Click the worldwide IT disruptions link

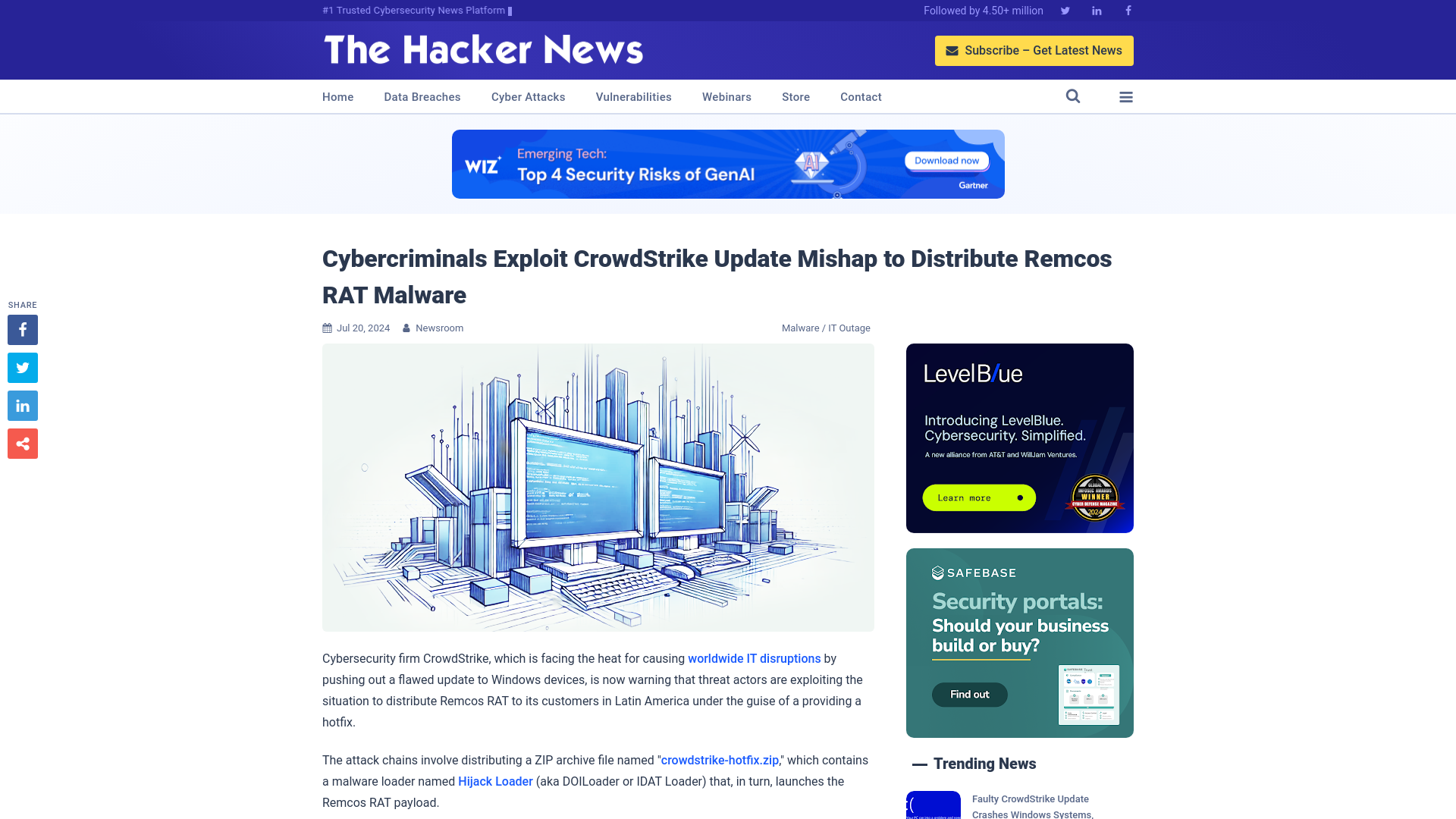754,658
